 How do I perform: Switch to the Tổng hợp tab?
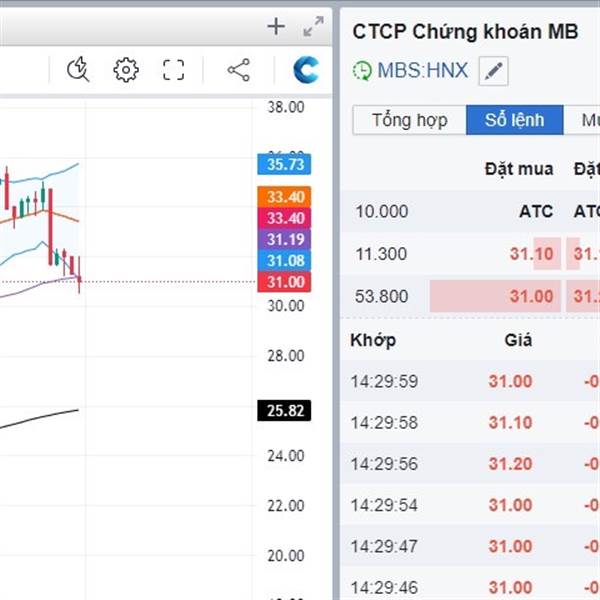coord(409,120)
